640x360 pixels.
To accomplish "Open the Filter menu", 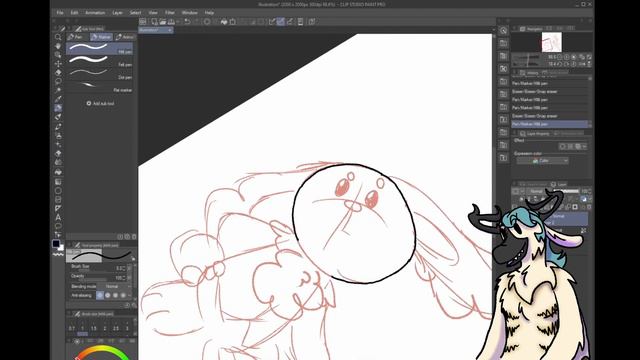I will (x=170, y=13).
